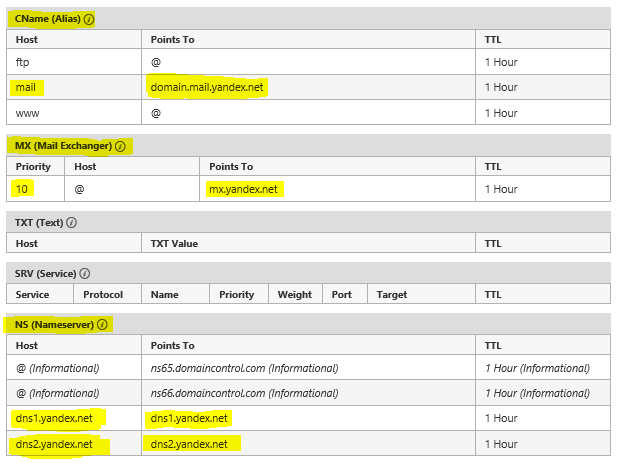Click Weight column header in SRV table

294,295
